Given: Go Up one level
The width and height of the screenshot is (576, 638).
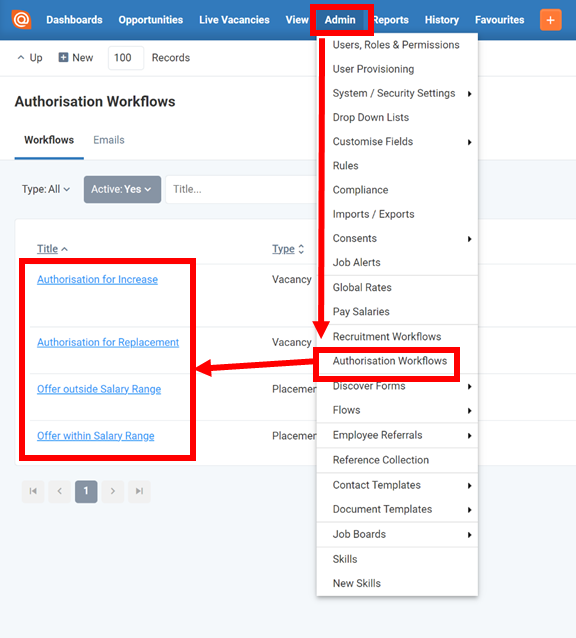Looking at the screenshot, I should 30,58.
